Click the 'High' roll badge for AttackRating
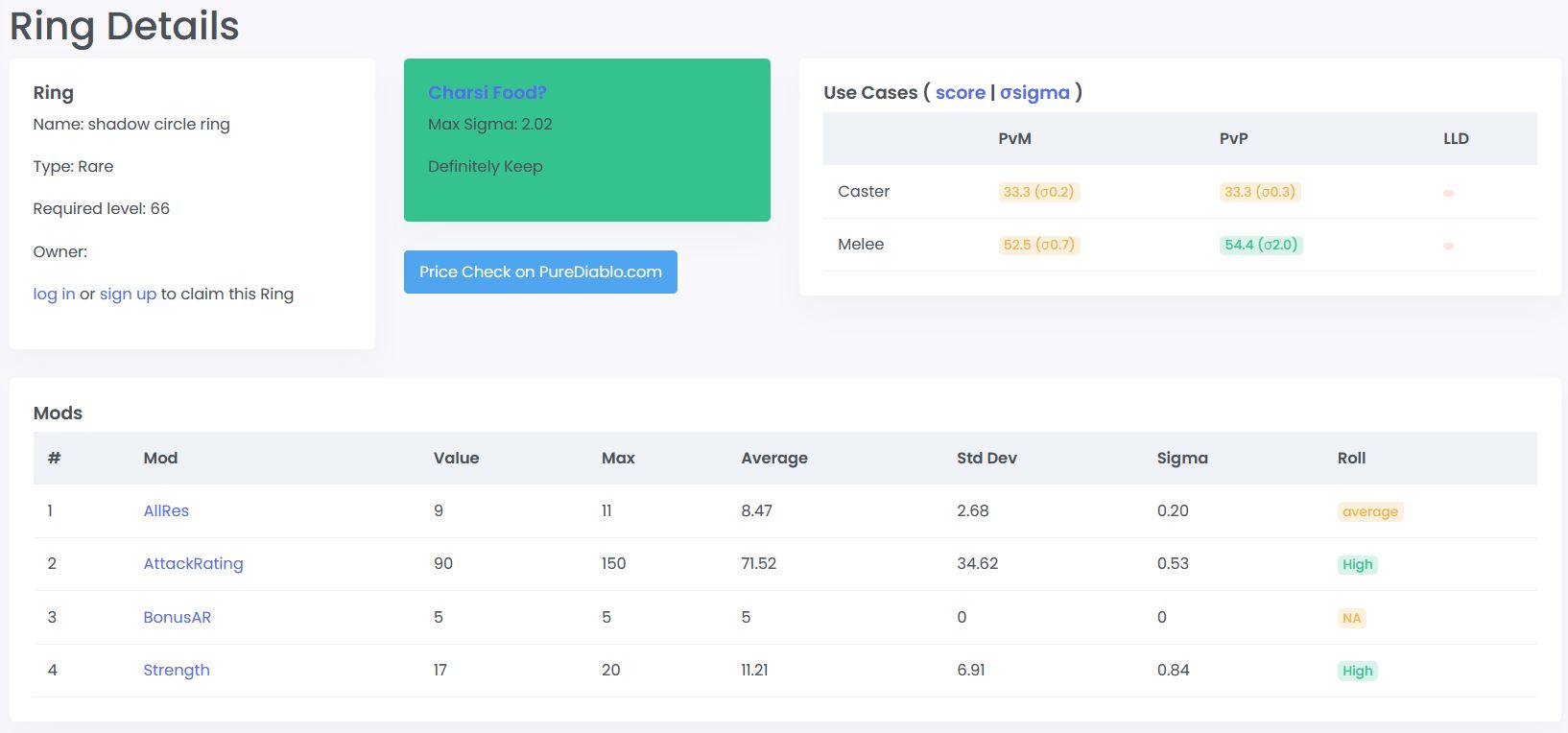 click(x=1357, y=564)
